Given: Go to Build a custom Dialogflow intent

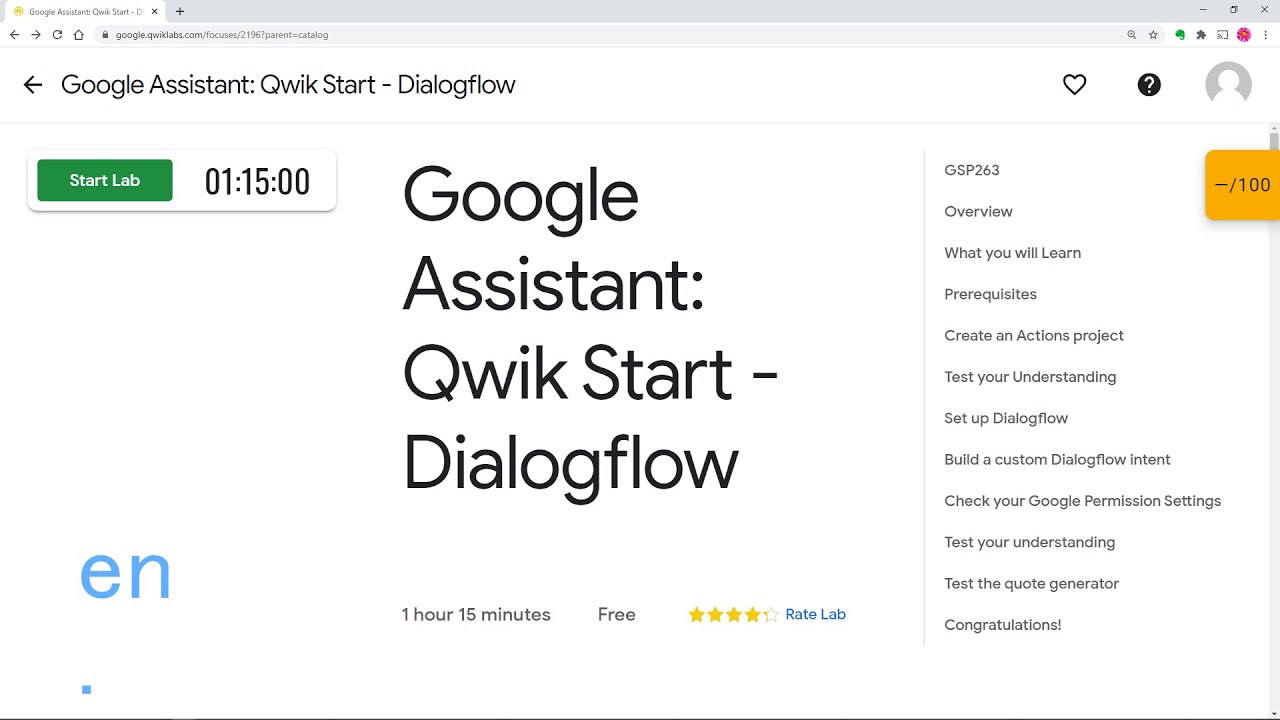Looking at the screenshot, I should click(x=1057, y=459).
